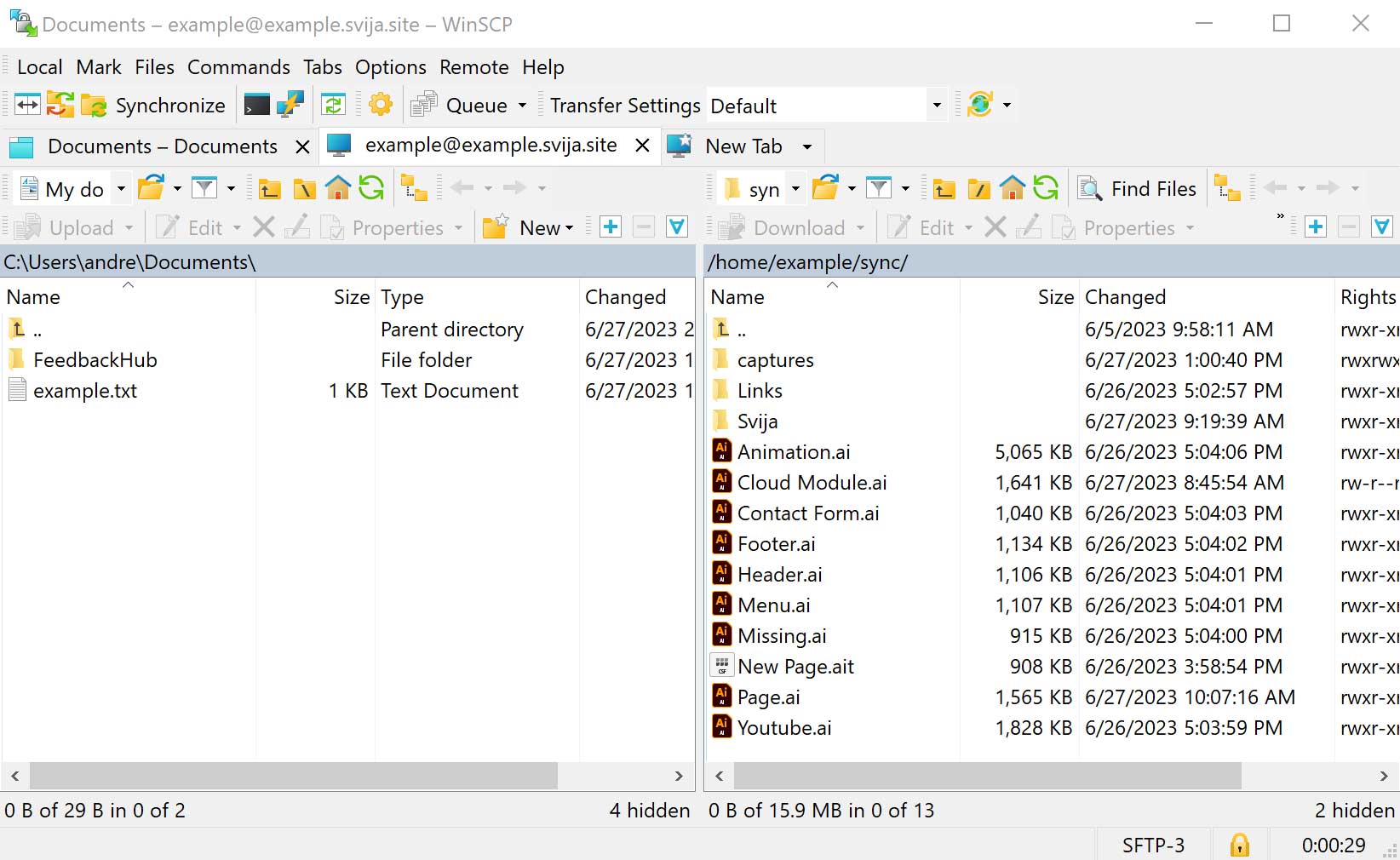Click the Open in PuTTY icon
Image resolution: width=1400 pixels, height=860 pixels.
click(290, 105)
